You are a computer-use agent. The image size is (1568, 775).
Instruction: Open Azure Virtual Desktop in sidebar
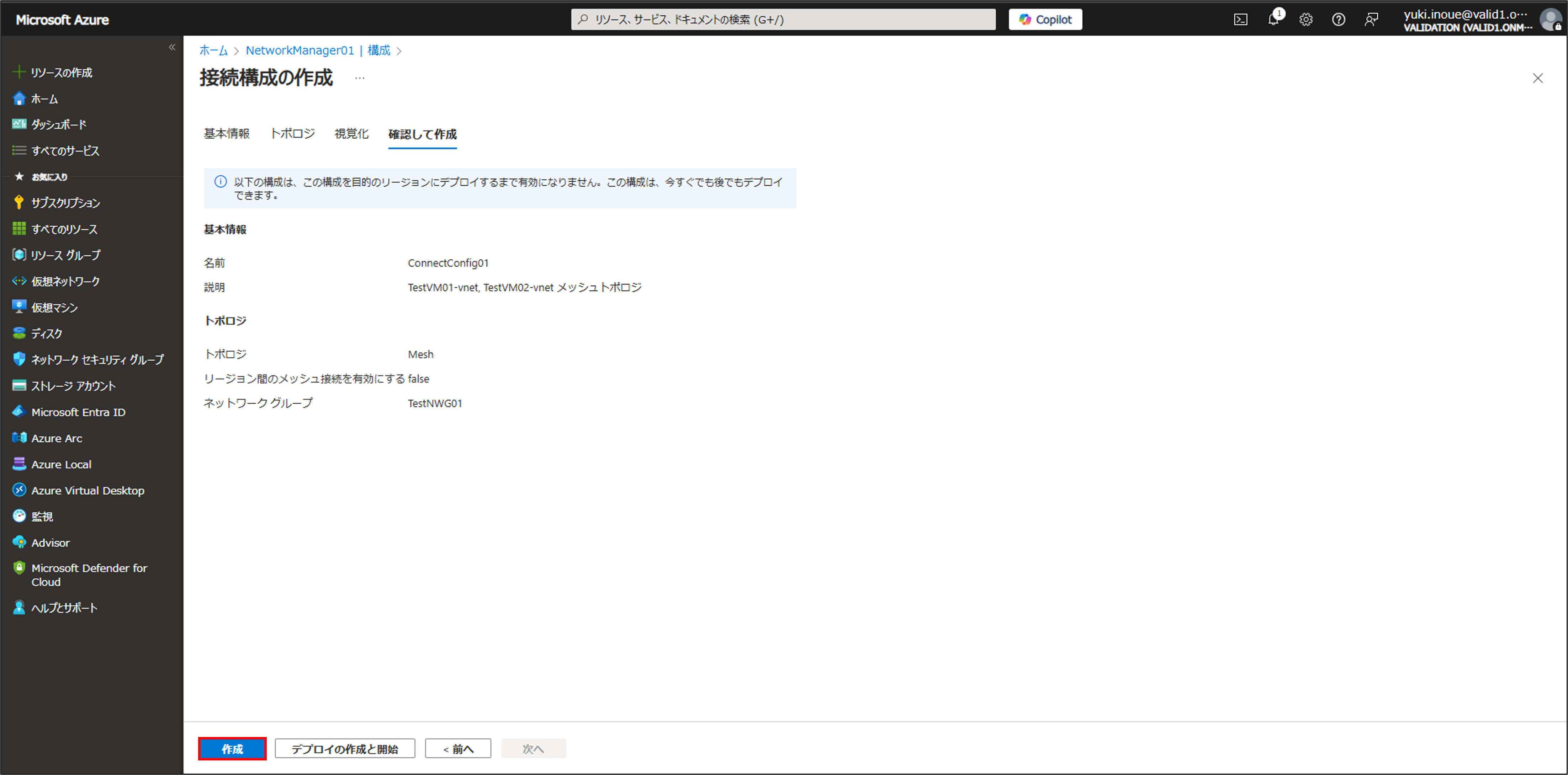point(79,490)
